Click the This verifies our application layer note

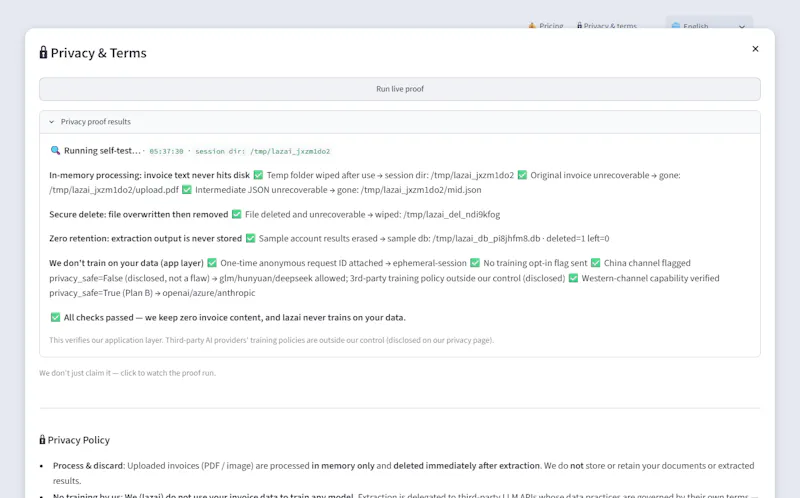pyautogui.click(x=271, y=340)
